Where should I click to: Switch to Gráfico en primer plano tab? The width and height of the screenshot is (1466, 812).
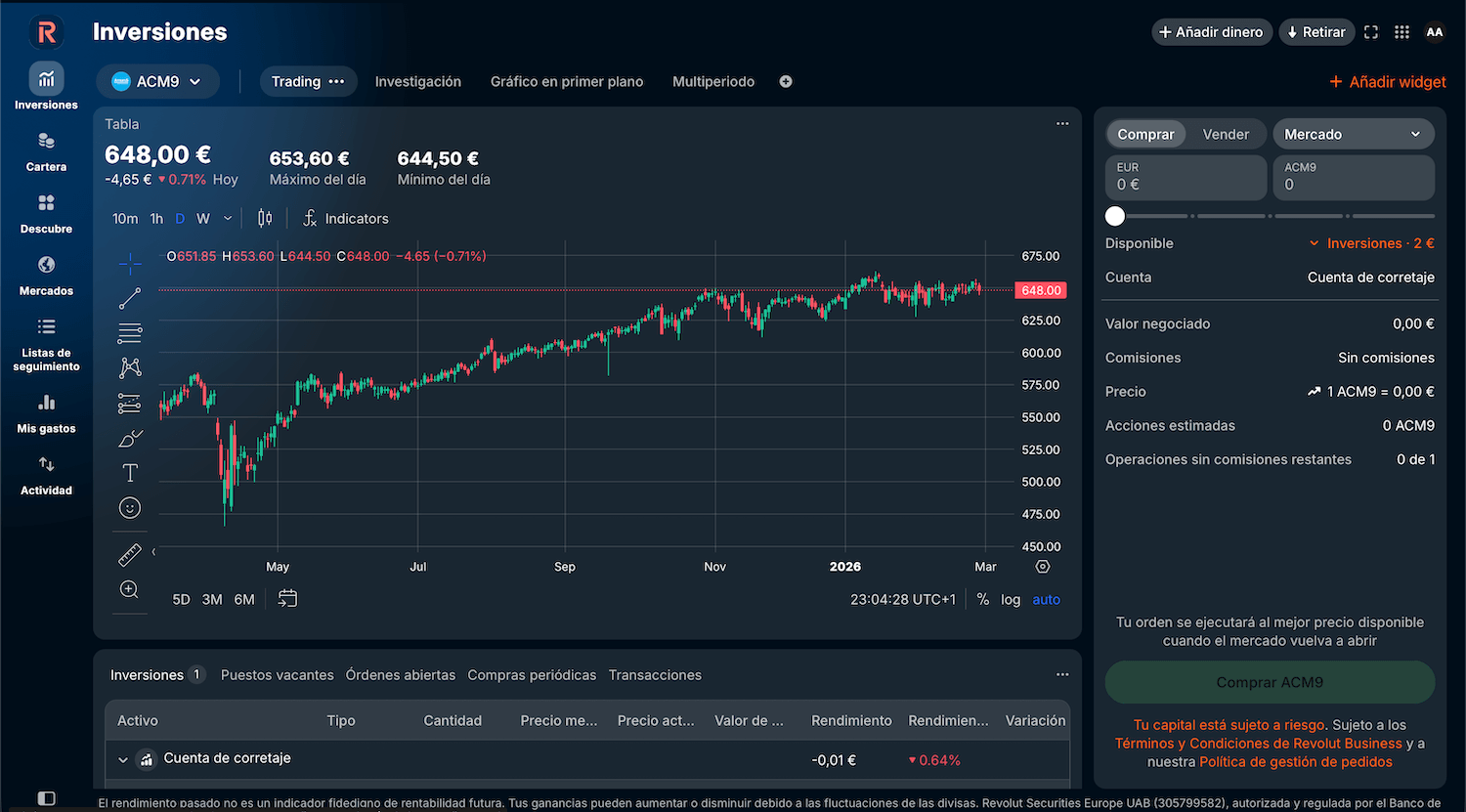tap(567, 82)
